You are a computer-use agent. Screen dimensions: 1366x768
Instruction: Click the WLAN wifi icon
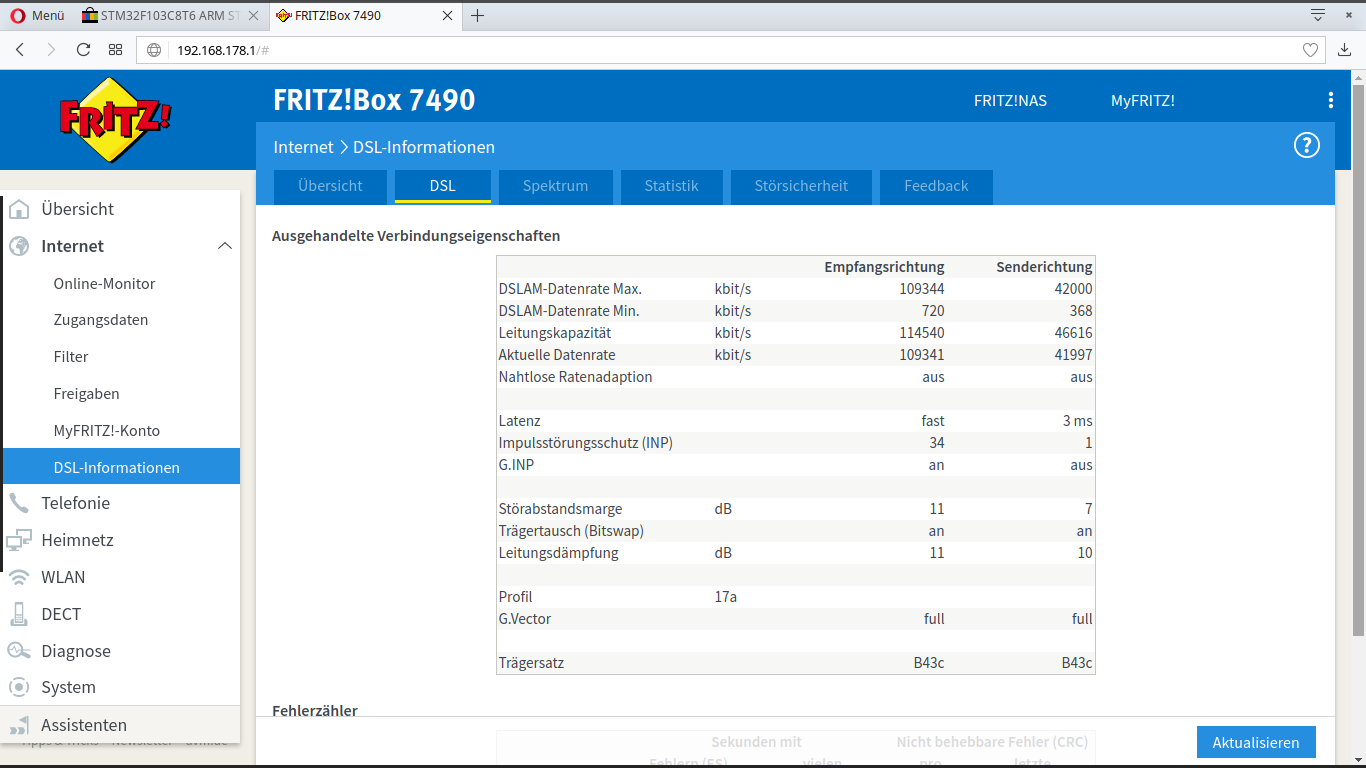point(19,577)
